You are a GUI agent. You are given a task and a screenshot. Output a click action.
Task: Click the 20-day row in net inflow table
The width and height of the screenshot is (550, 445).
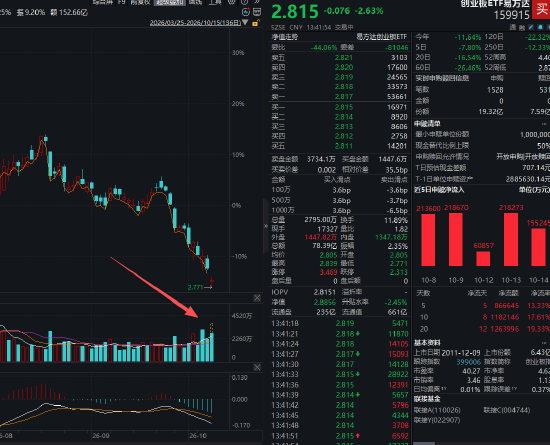coord(482,329)
